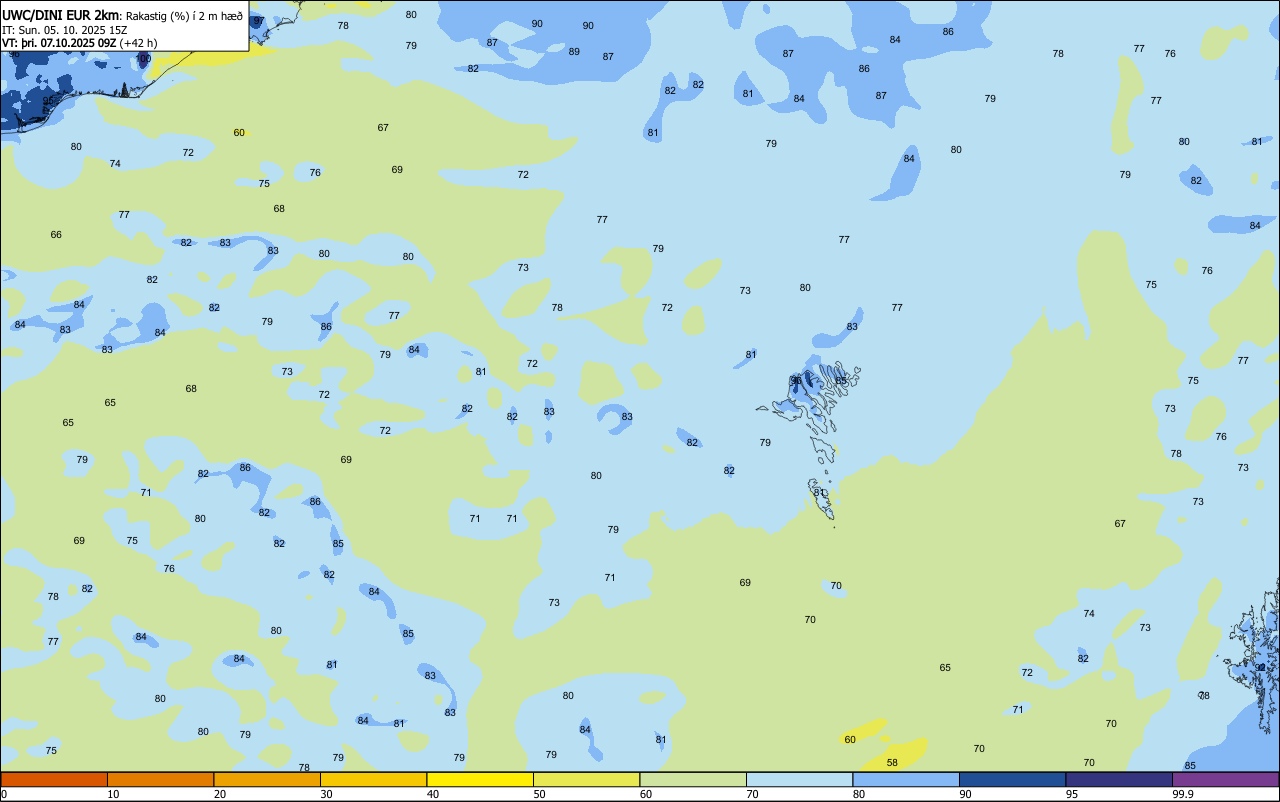Click the 30–40 golden legend segment
The width and height of the screenshot is (1280, 802).
click(x=373, y=779)
